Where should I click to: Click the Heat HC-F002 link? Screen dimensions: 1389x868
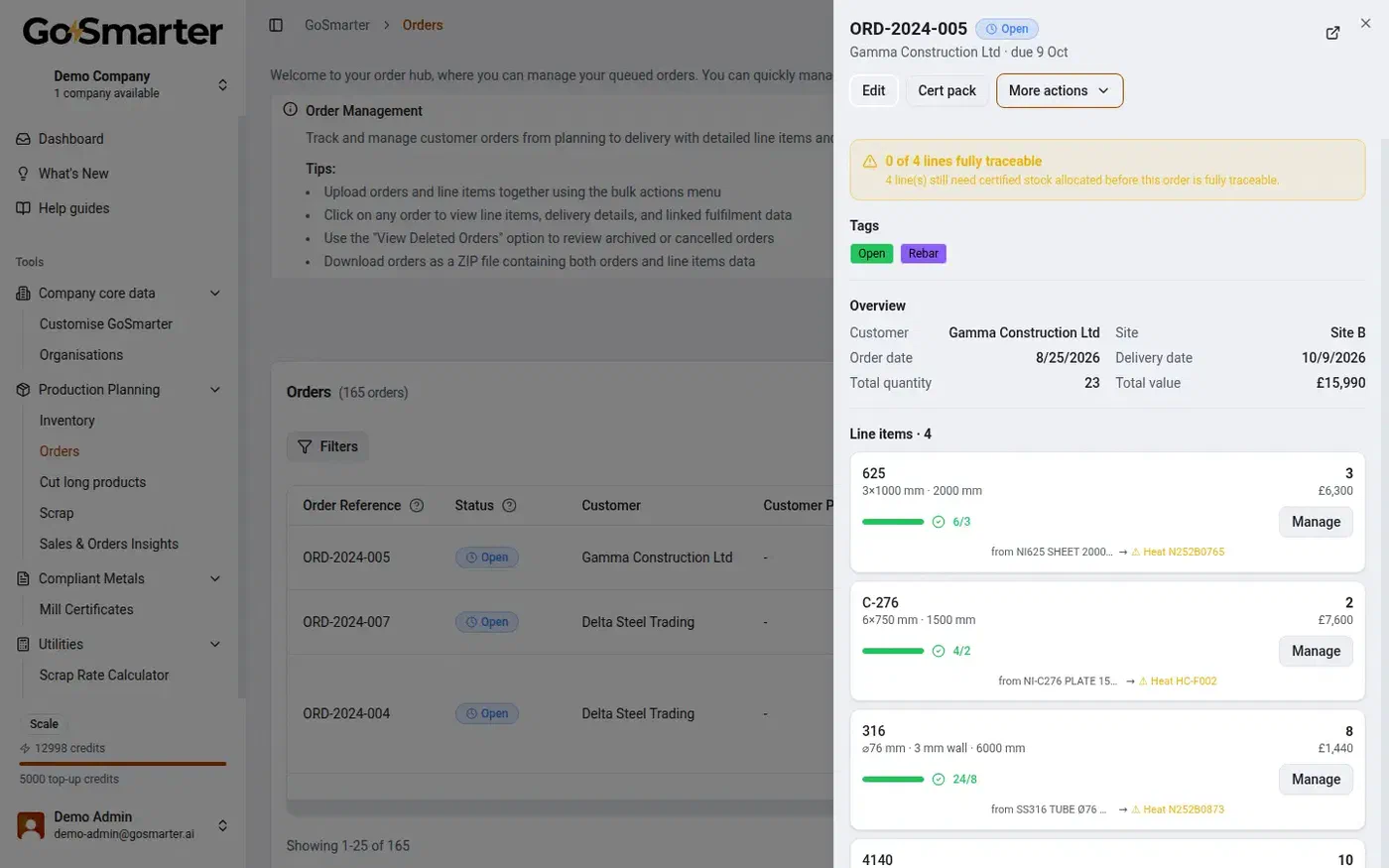(x=1178, y=681)
